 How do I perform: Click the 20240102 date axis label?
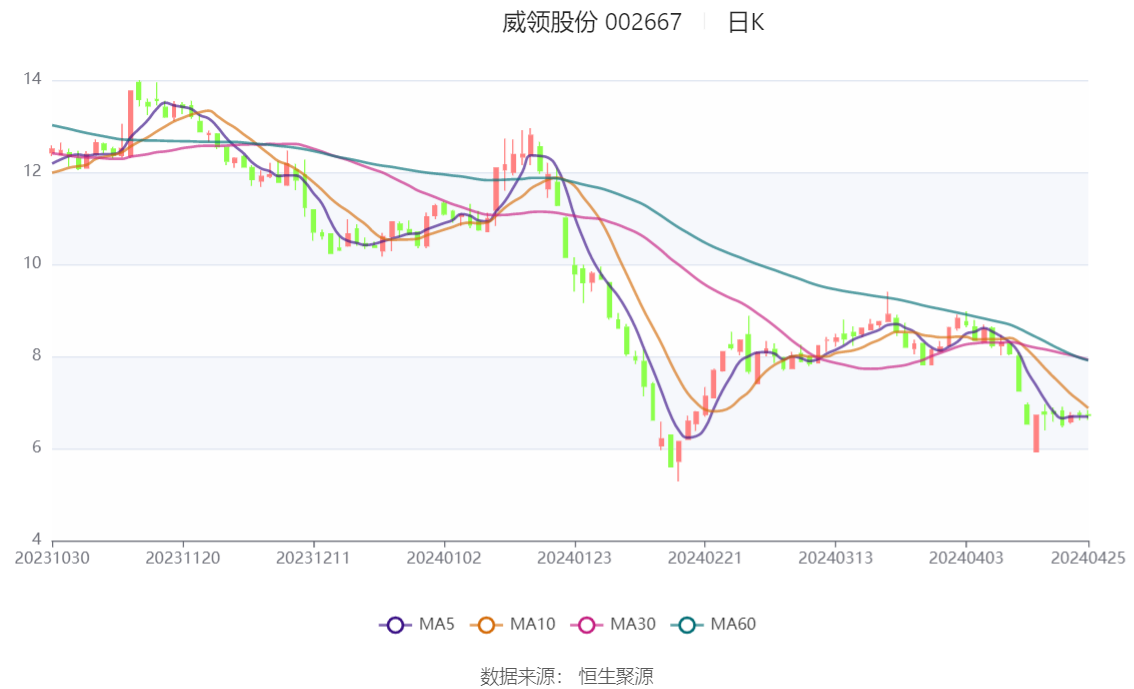tap(444, 558)
